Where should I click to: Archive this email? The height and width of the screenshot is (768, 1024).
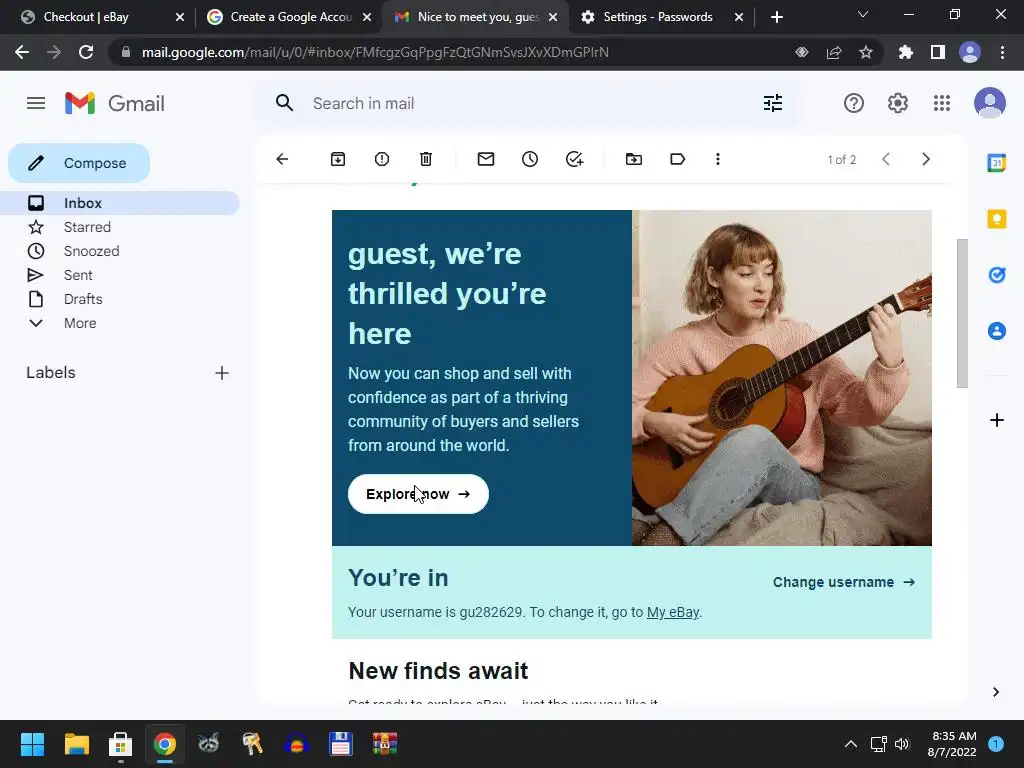click(338, 159)
